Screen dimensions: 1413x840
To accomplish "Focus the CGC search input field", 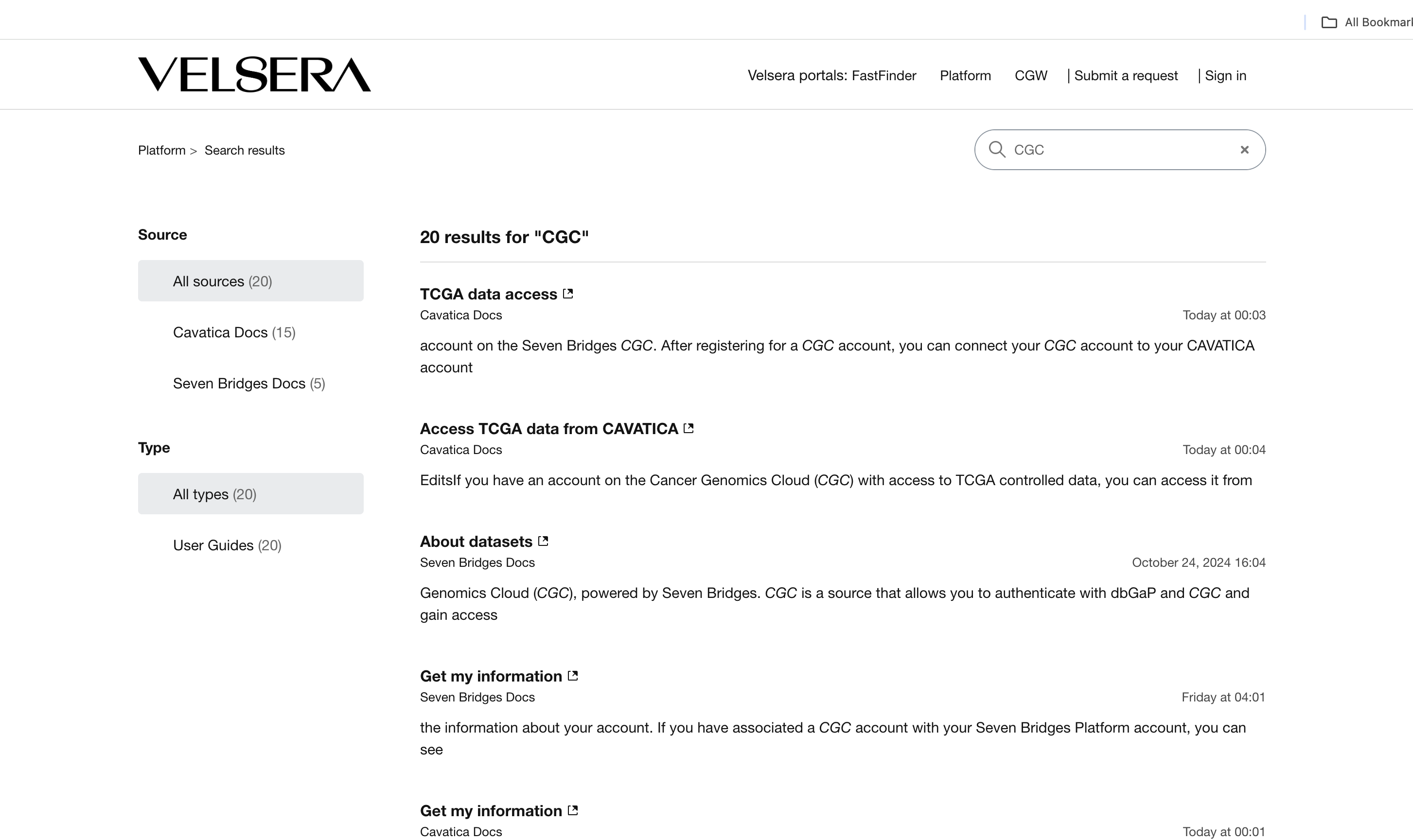I will (1120, 149).
